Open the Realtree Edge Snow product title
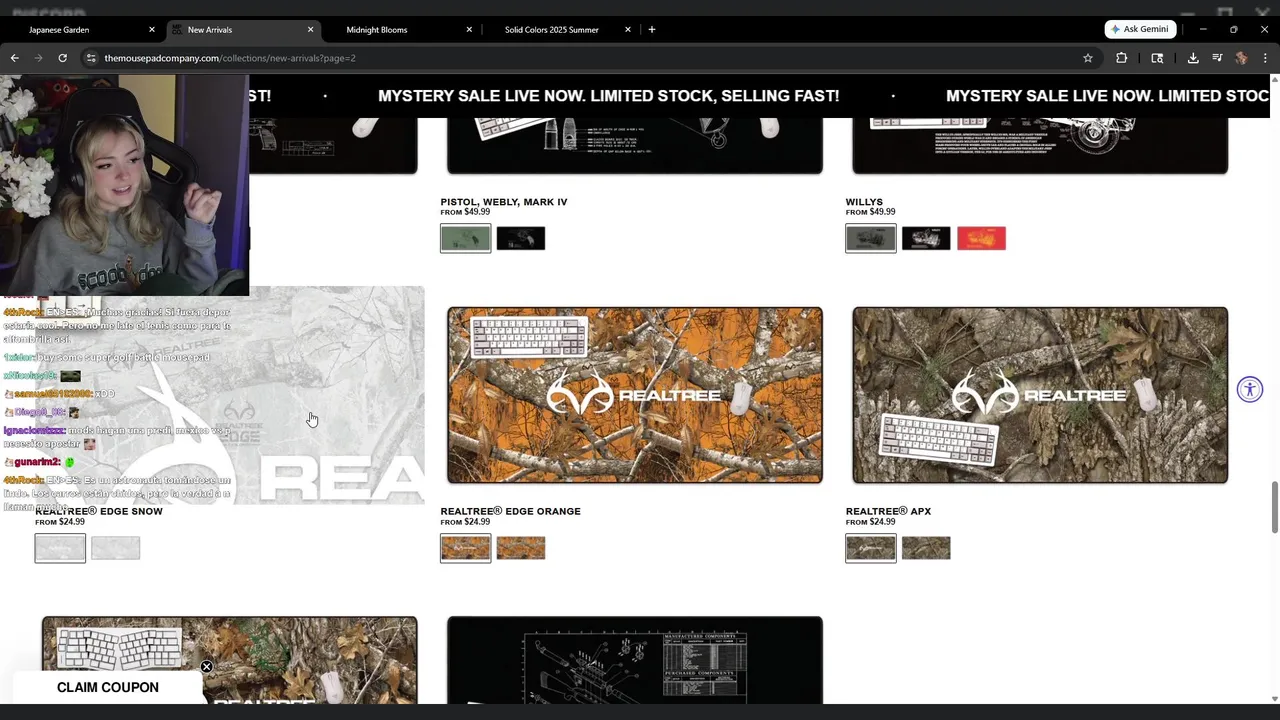The image size is (1280, 720). tap(99, 511)
